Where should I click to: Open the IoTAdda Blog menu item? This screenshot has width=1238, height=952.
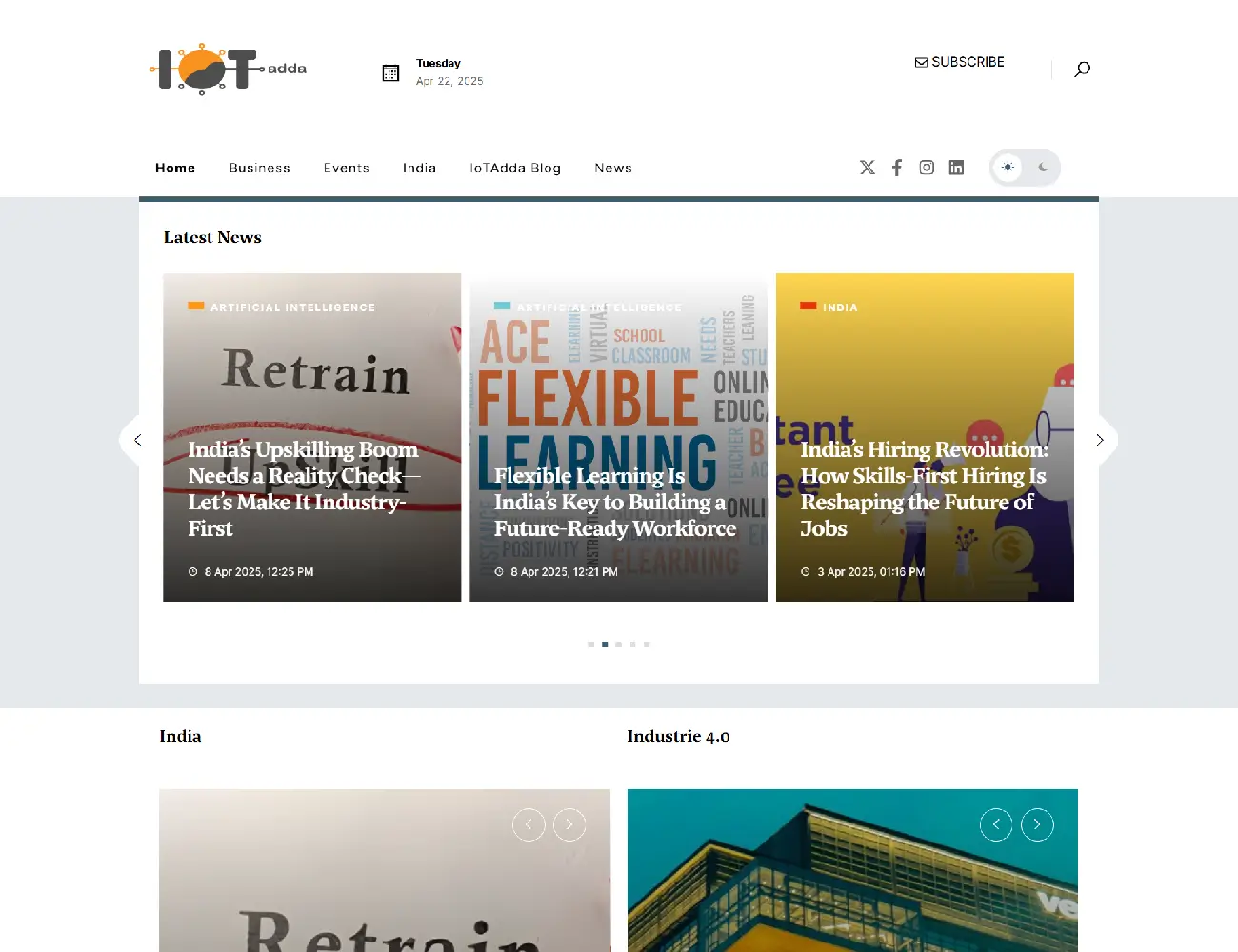tap(515, 168)
